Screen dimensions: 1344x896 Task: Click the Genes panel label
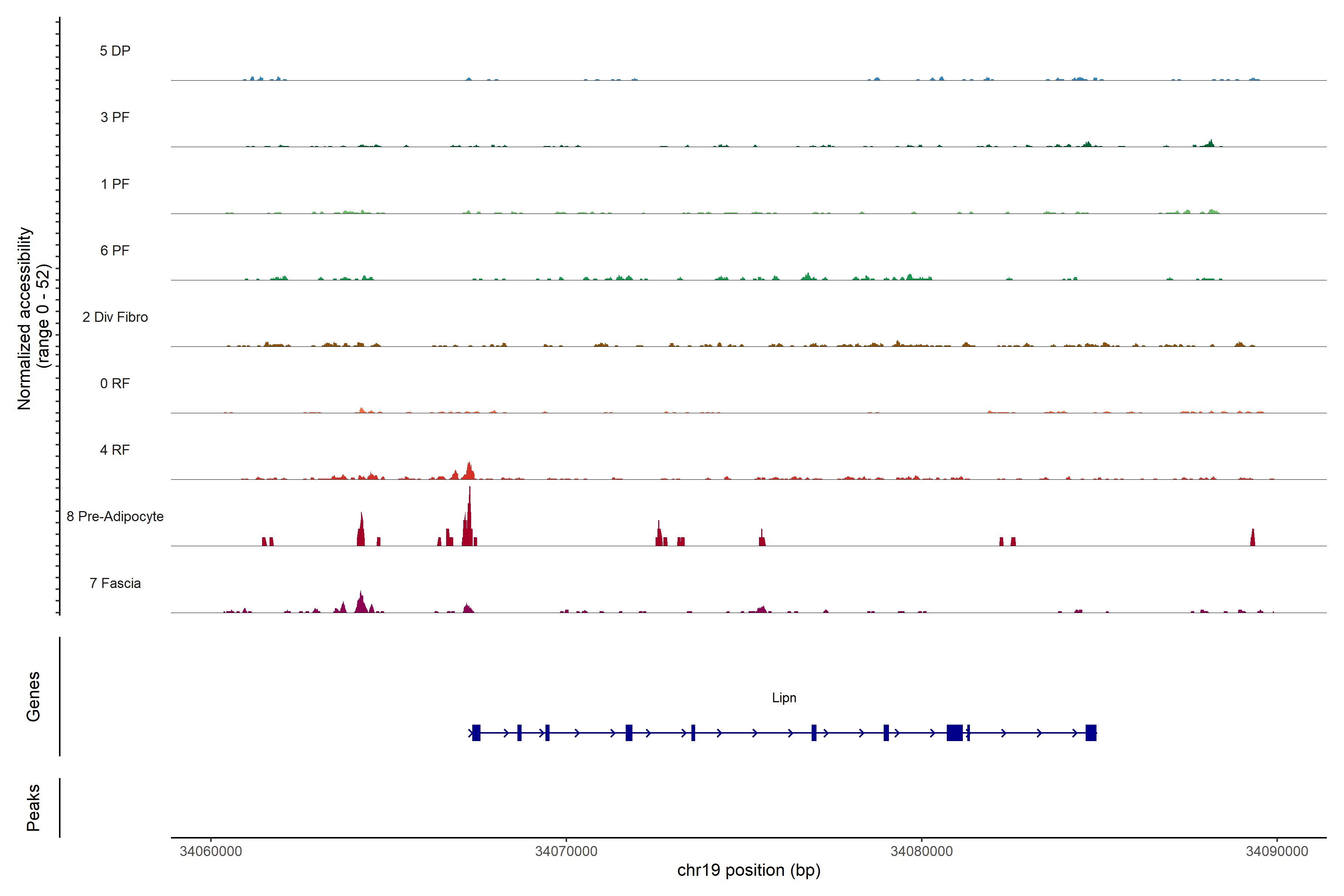pyautogui.click(x=33, y=697)
